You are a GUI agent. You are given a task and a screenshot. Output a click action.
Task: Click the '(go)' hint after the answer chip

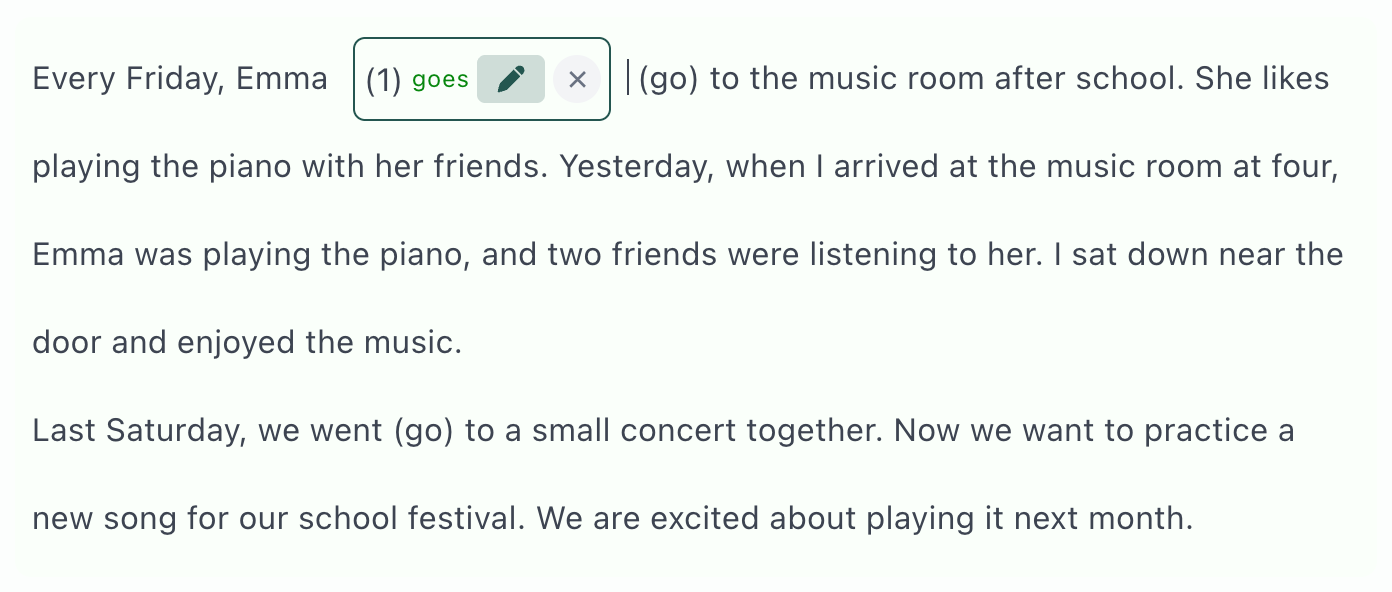[x=668, y=79]
